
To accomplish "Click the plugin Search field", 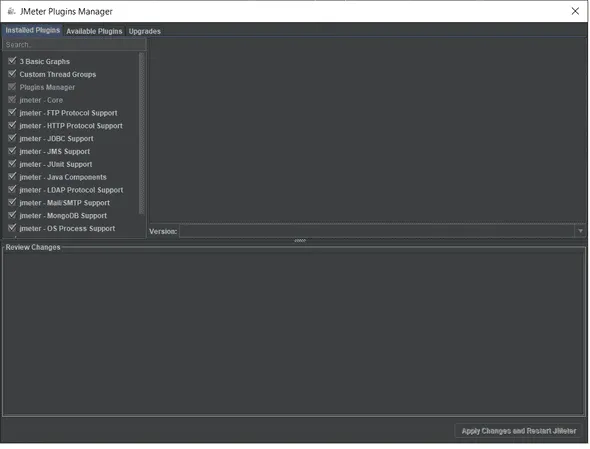I will 74,44.
